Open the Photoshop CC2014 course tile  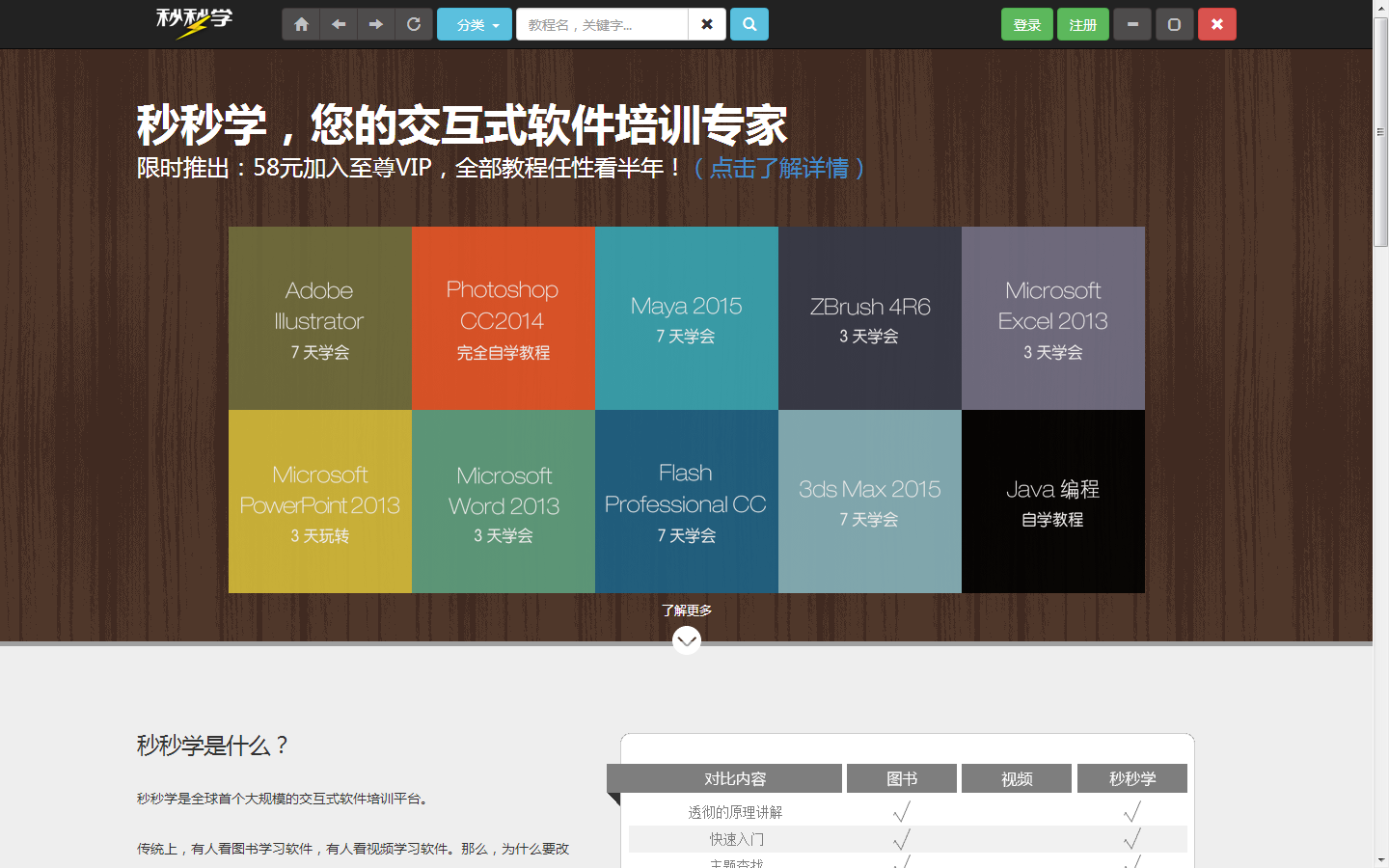coord(503,316)
